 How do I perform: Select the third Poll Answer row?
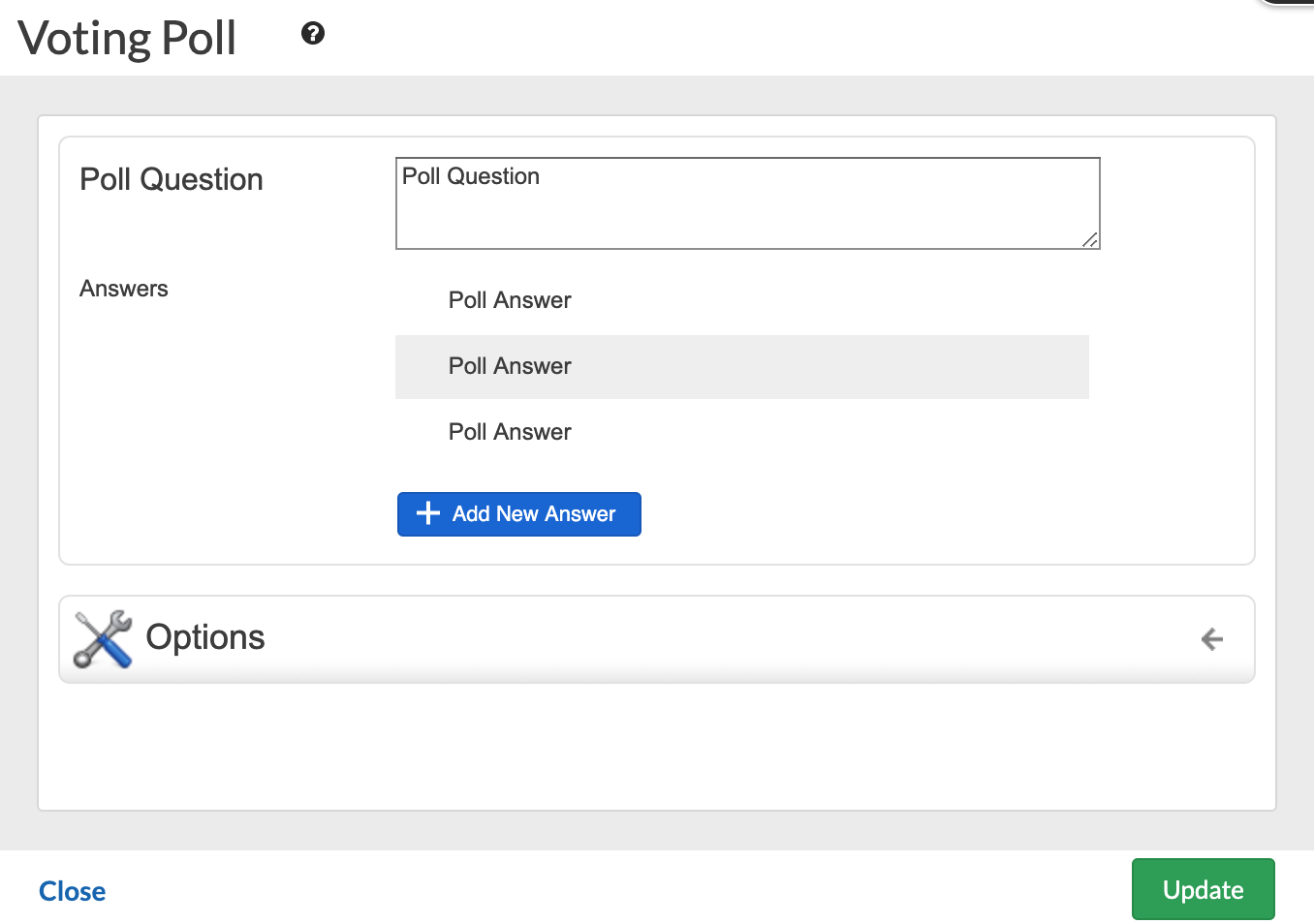510,432
